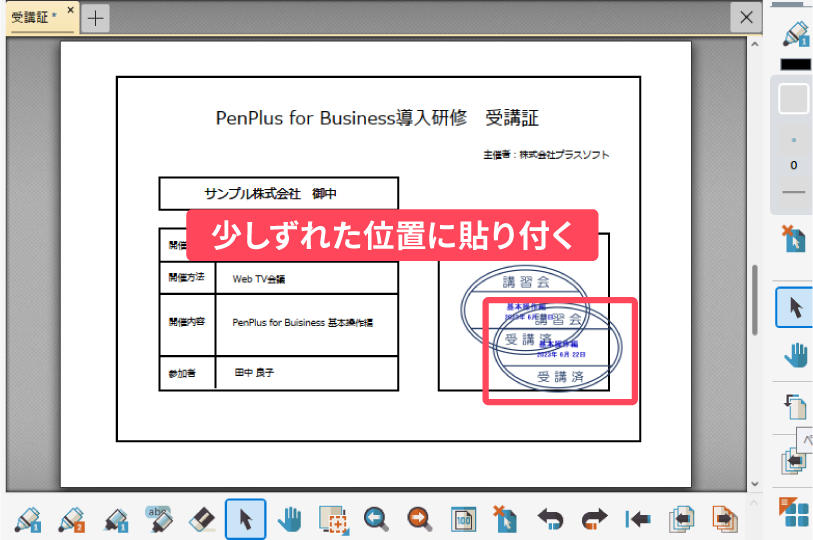Redo the last undone action

click(x=594, y=519)
